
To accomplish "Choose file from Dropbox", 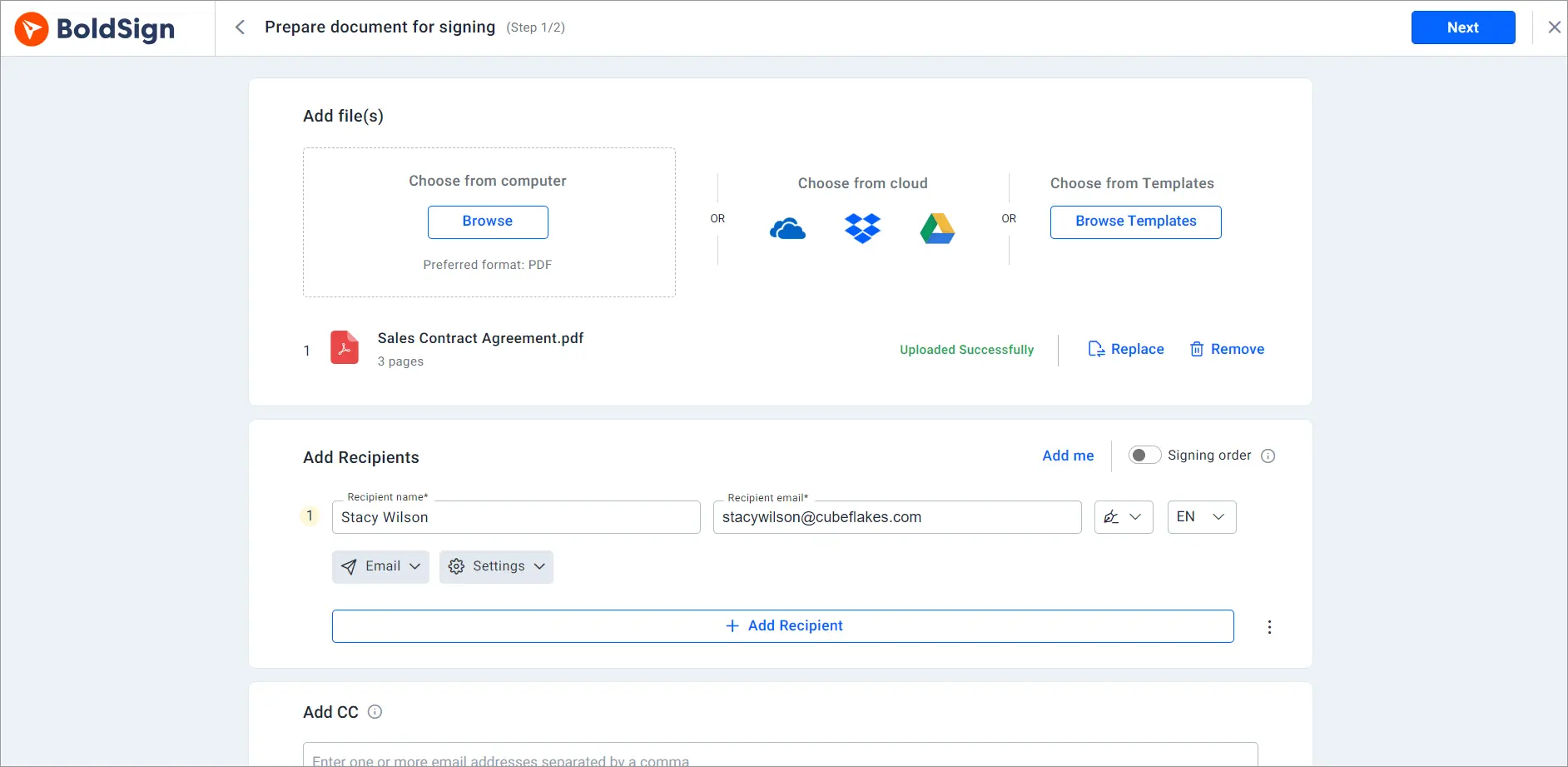I will (x=862, y=228).
